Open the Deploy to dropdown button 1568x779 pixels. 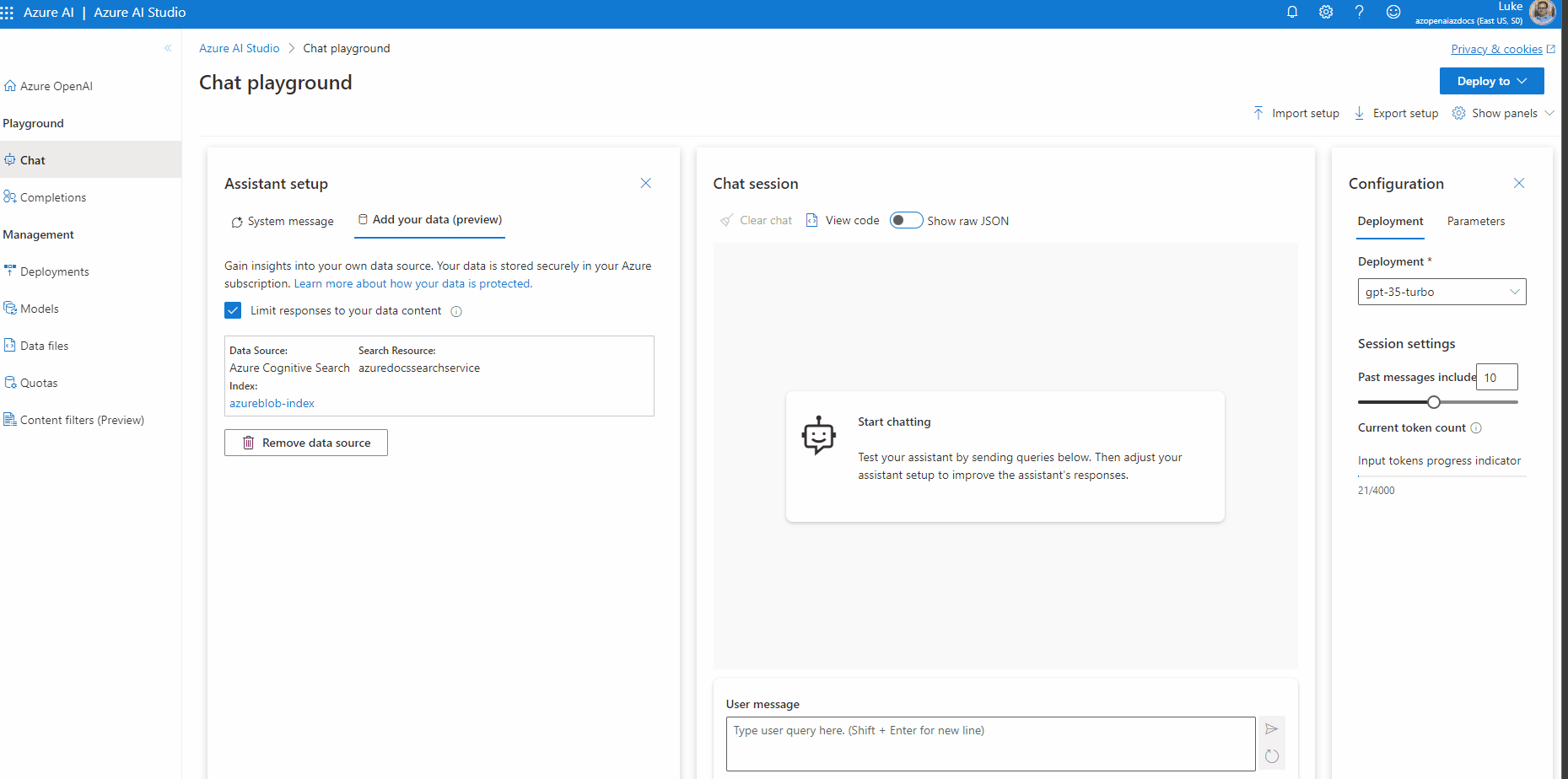click(1491, 81)
